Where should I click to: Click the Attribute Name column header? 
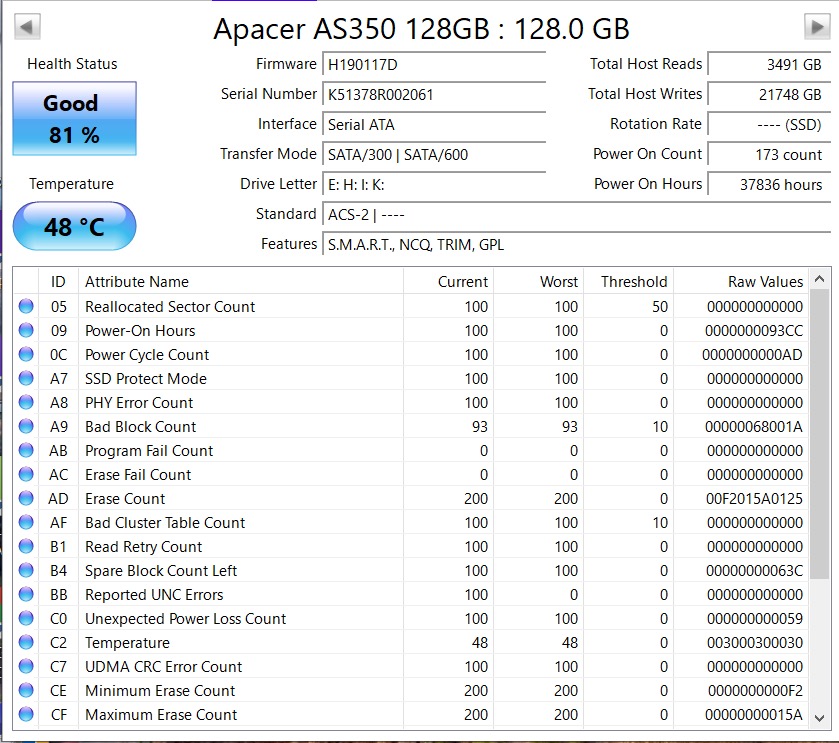point(241,281)
